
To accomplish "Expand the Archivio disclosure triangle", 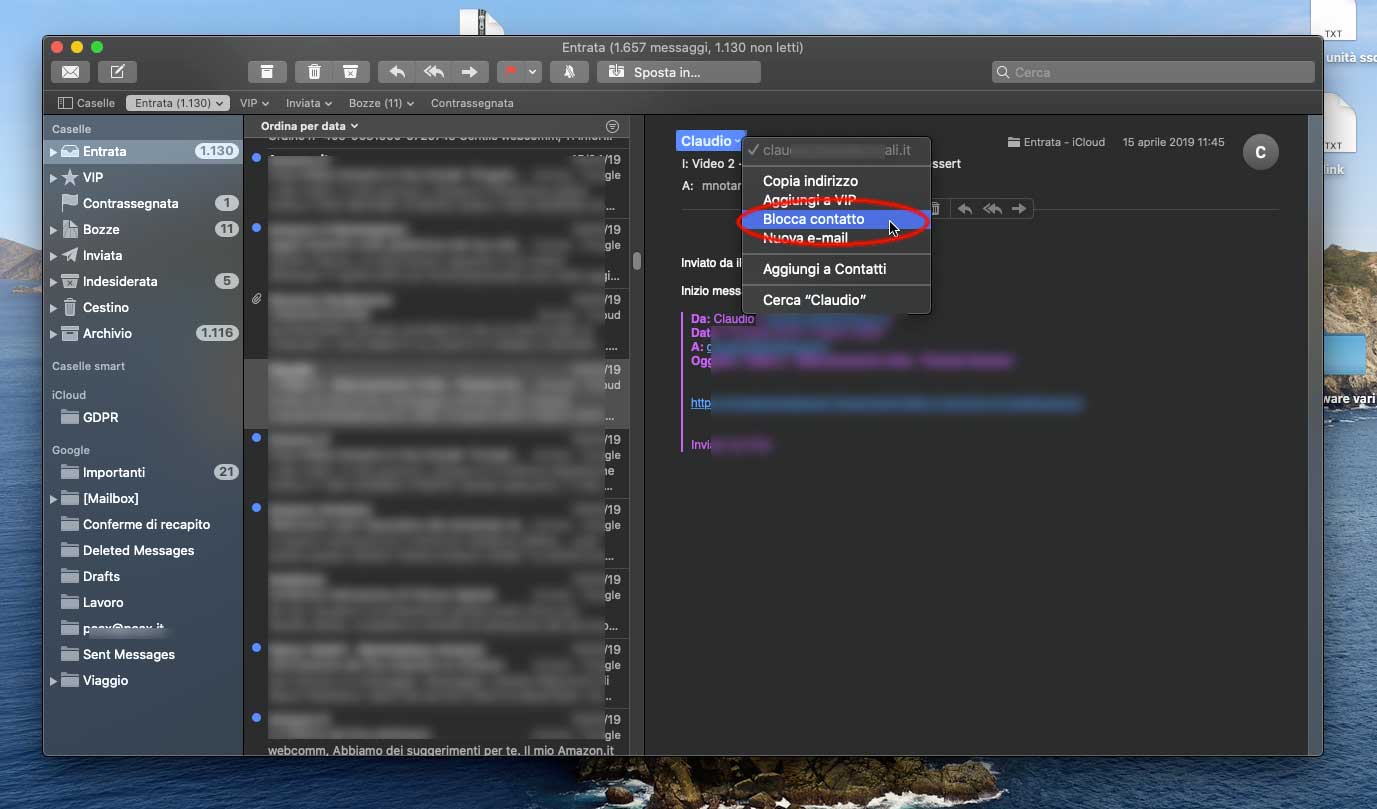I will [53, 334].
